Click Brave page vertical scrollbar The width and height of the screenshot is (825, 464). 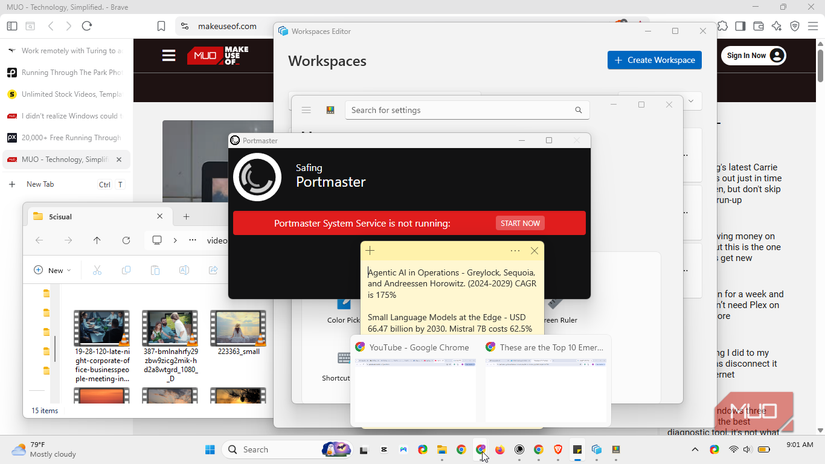(820, 65)
